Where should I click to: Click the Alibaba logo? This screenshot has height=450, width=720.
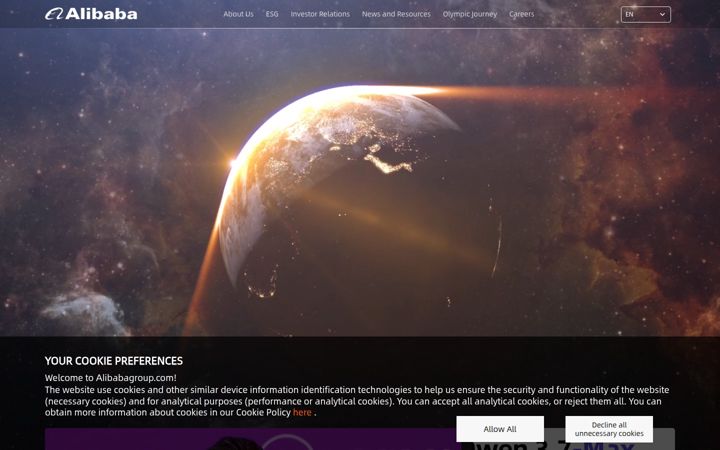point(91,14)
